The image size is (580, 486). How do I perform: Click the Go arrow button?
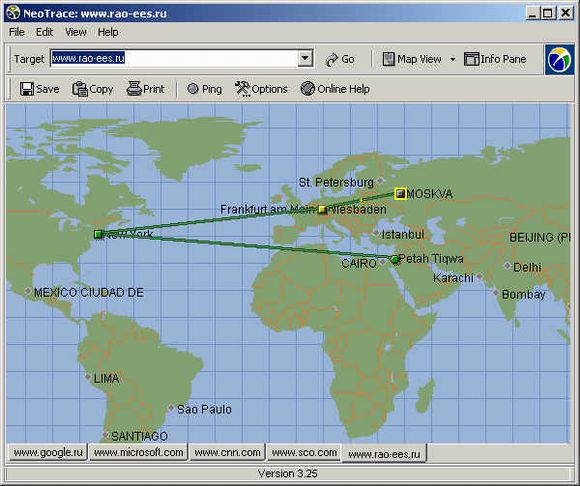coord(331,59)
